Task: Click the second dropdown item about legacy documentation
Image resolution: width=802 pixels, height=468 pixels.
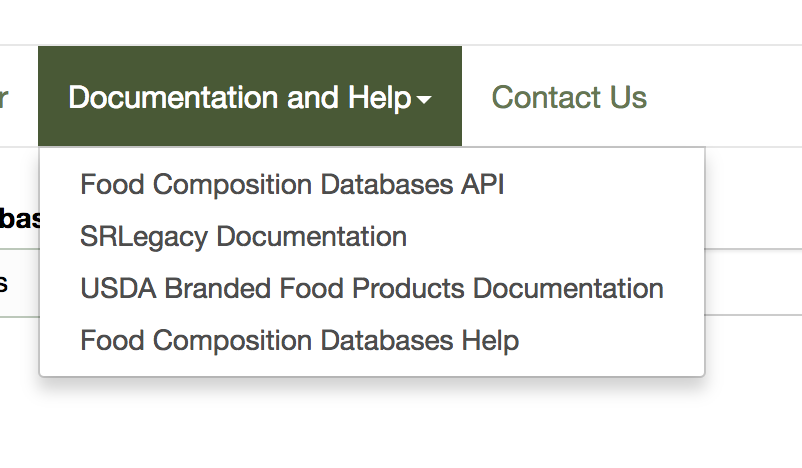Action: pyautogui.click(x=243, y=237)
